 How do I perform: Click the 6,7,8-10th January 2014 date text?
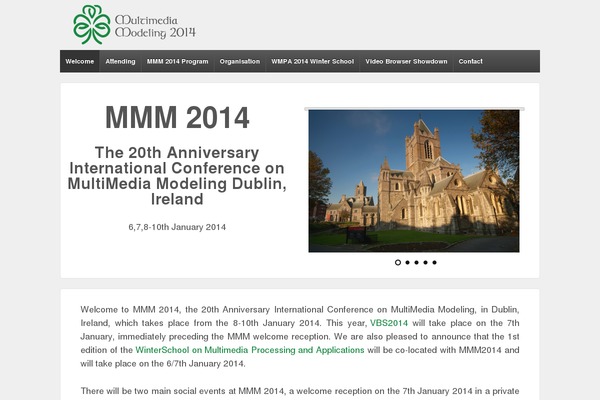pyautogui.click(x=177, y=227)
